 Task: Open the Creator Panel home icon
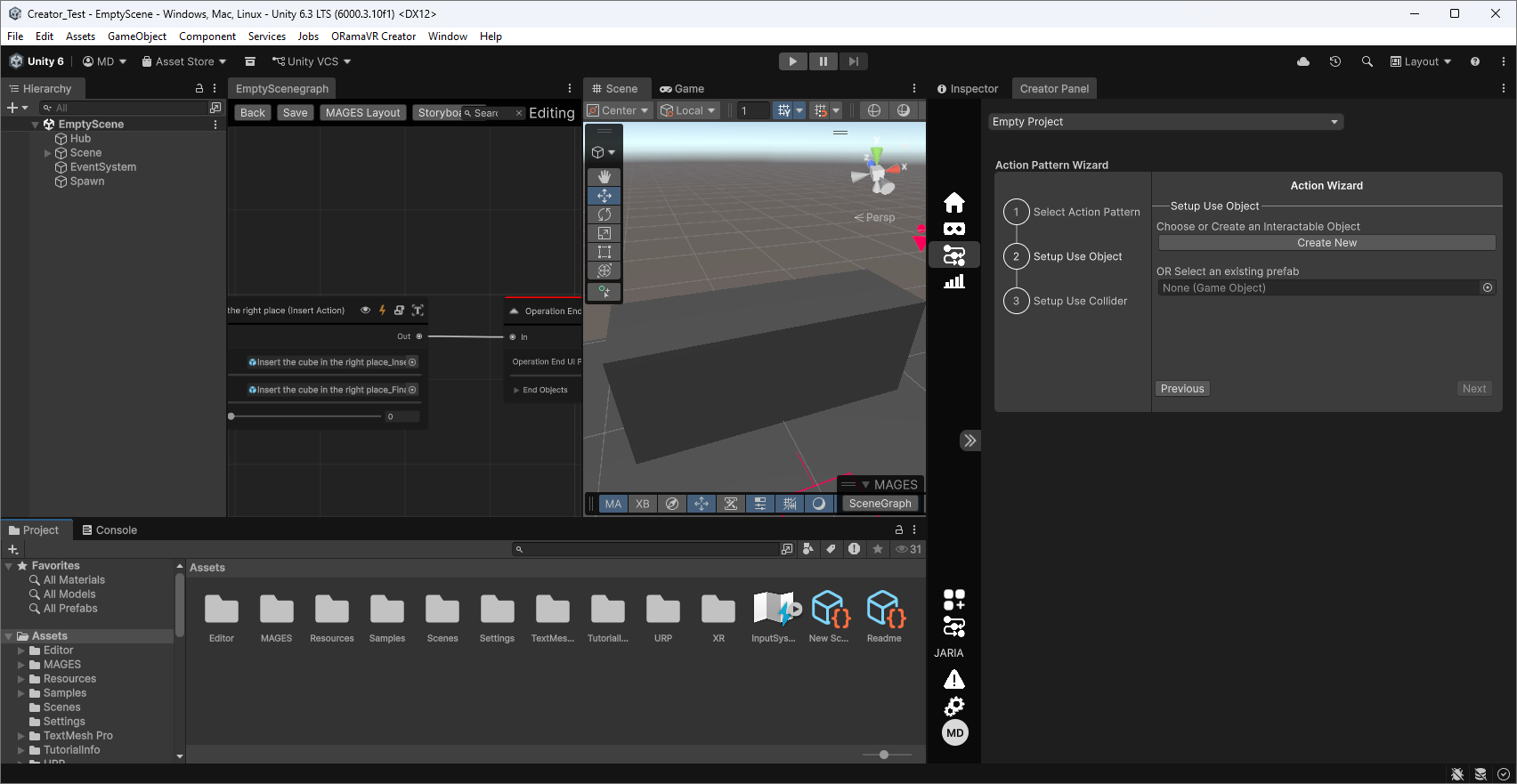tap(954, 202)
